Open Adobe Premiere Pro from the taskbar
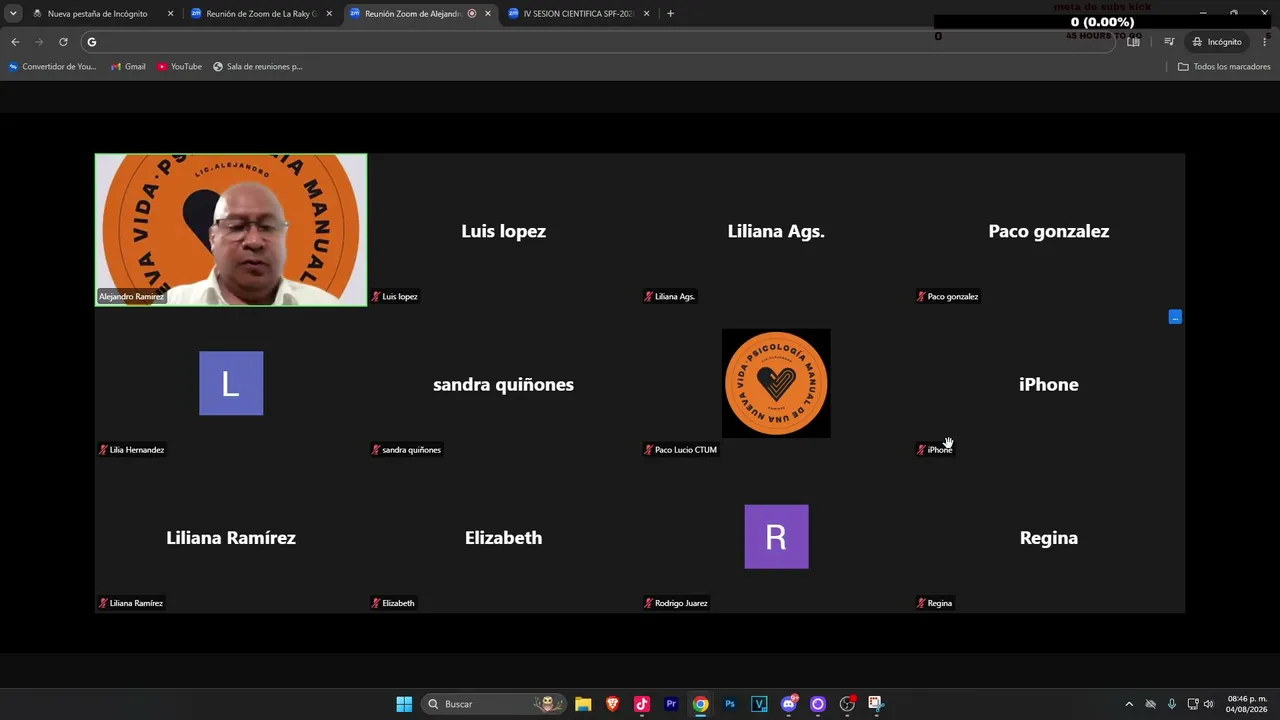Viewport: 1280px width, 720px height. pyautogui.click(x=671, y=704)
